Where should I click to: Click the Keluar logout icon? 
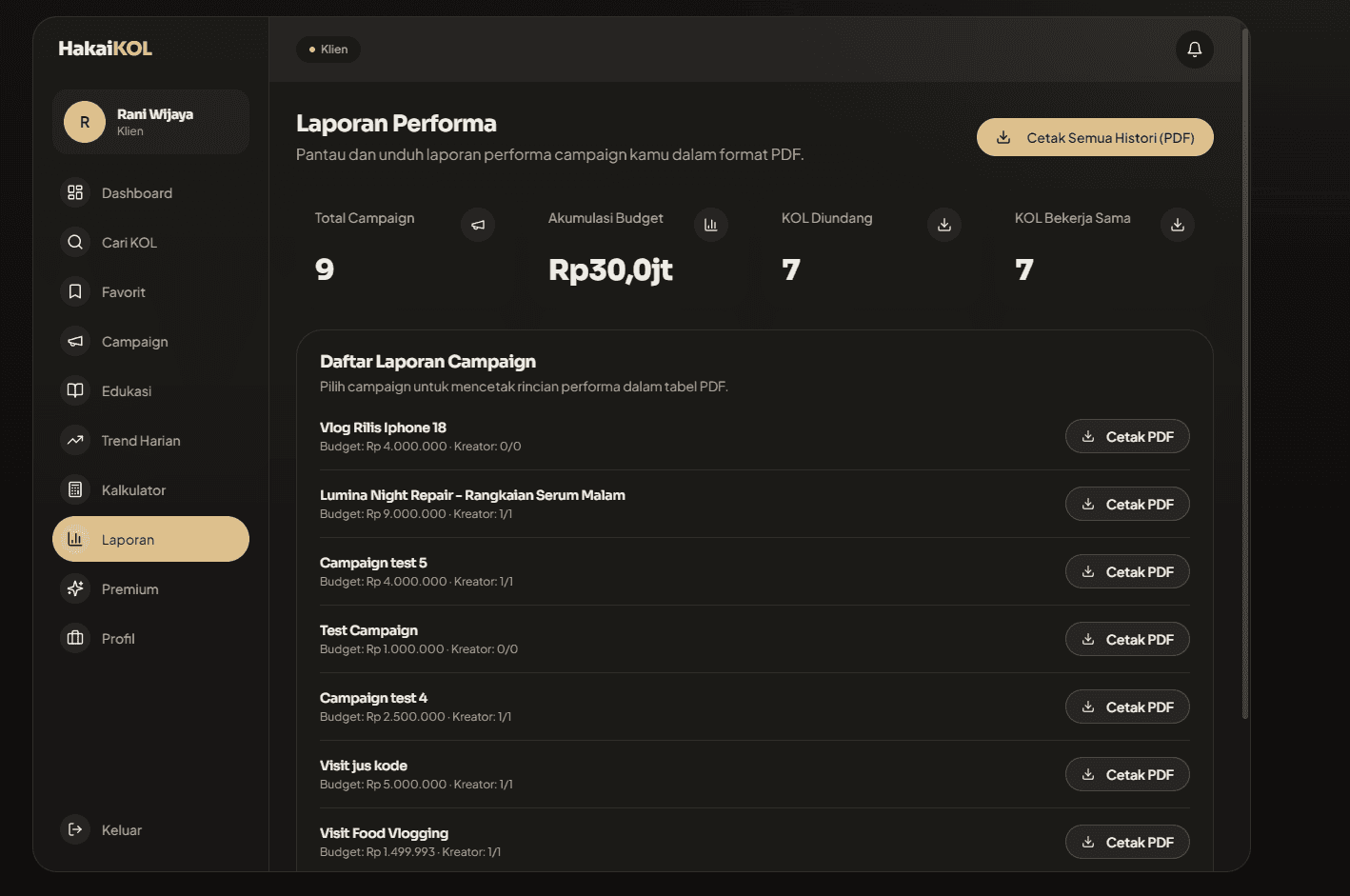tap(75, 829)
